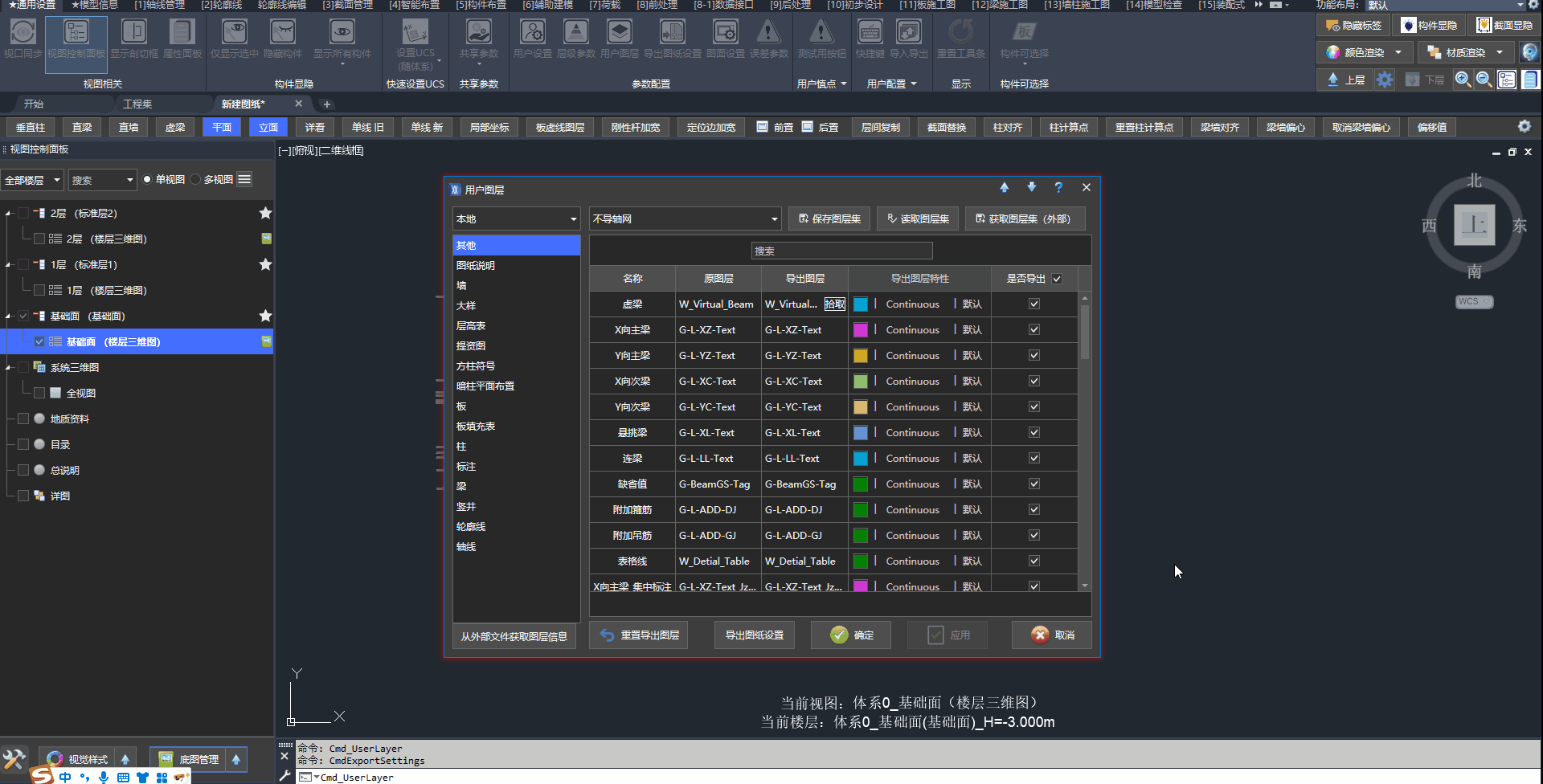Viewport: 1543px width, 784px height.
Task: Expand the 不导轴网 combo box
Action: (x=686, y=219)
